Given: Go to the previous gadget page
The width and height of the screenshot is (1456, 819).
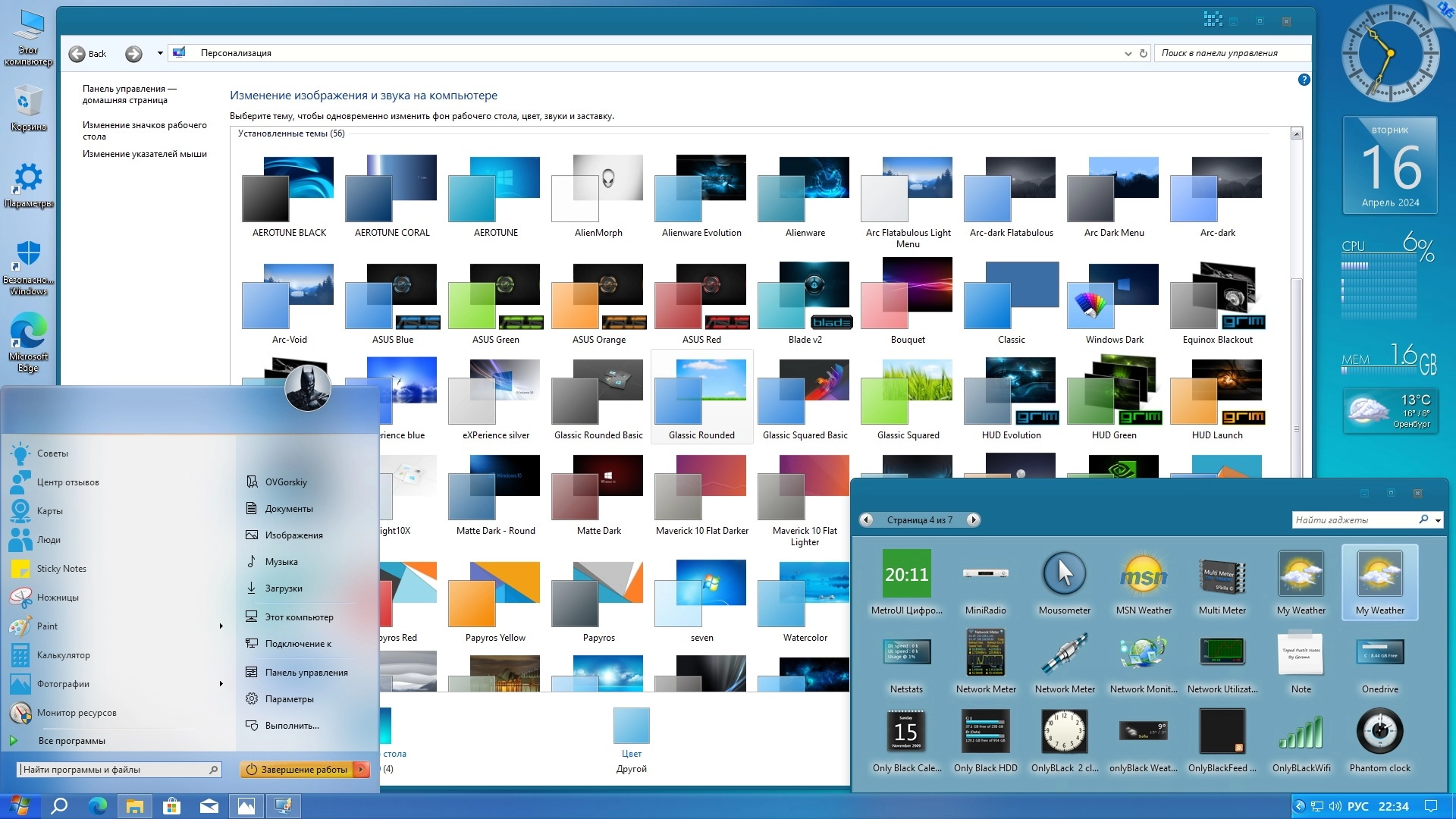Looking at the screenshot, I should pos(866,520).
